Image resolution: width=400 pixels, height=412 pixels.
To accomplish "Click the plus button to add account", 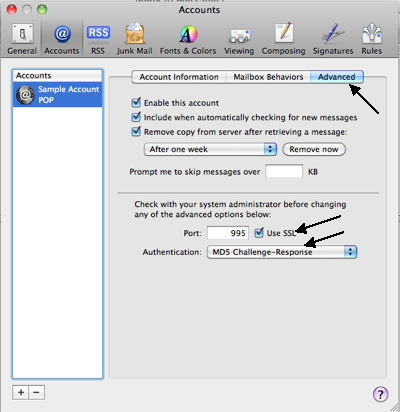I will point(21,392).
